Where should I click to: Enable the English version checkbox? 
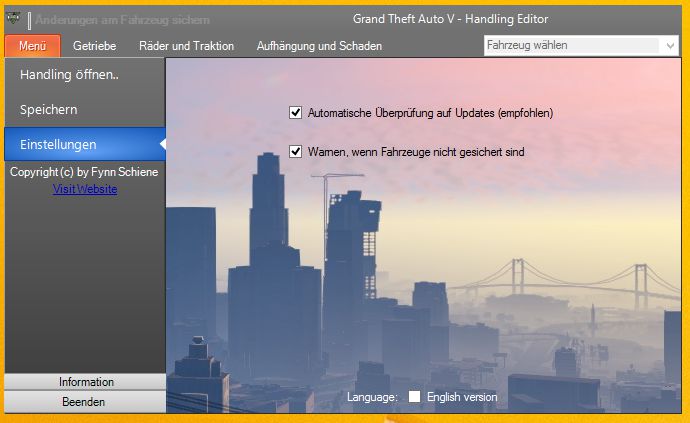pos(414,397)
